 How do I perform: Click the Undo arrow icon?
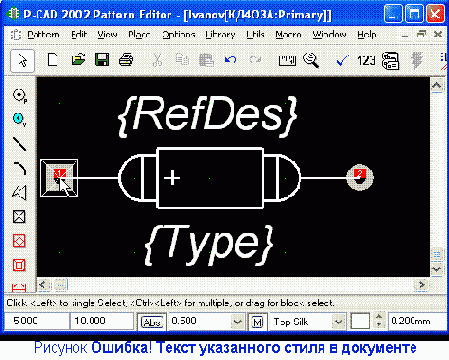[x=230, y=60]
